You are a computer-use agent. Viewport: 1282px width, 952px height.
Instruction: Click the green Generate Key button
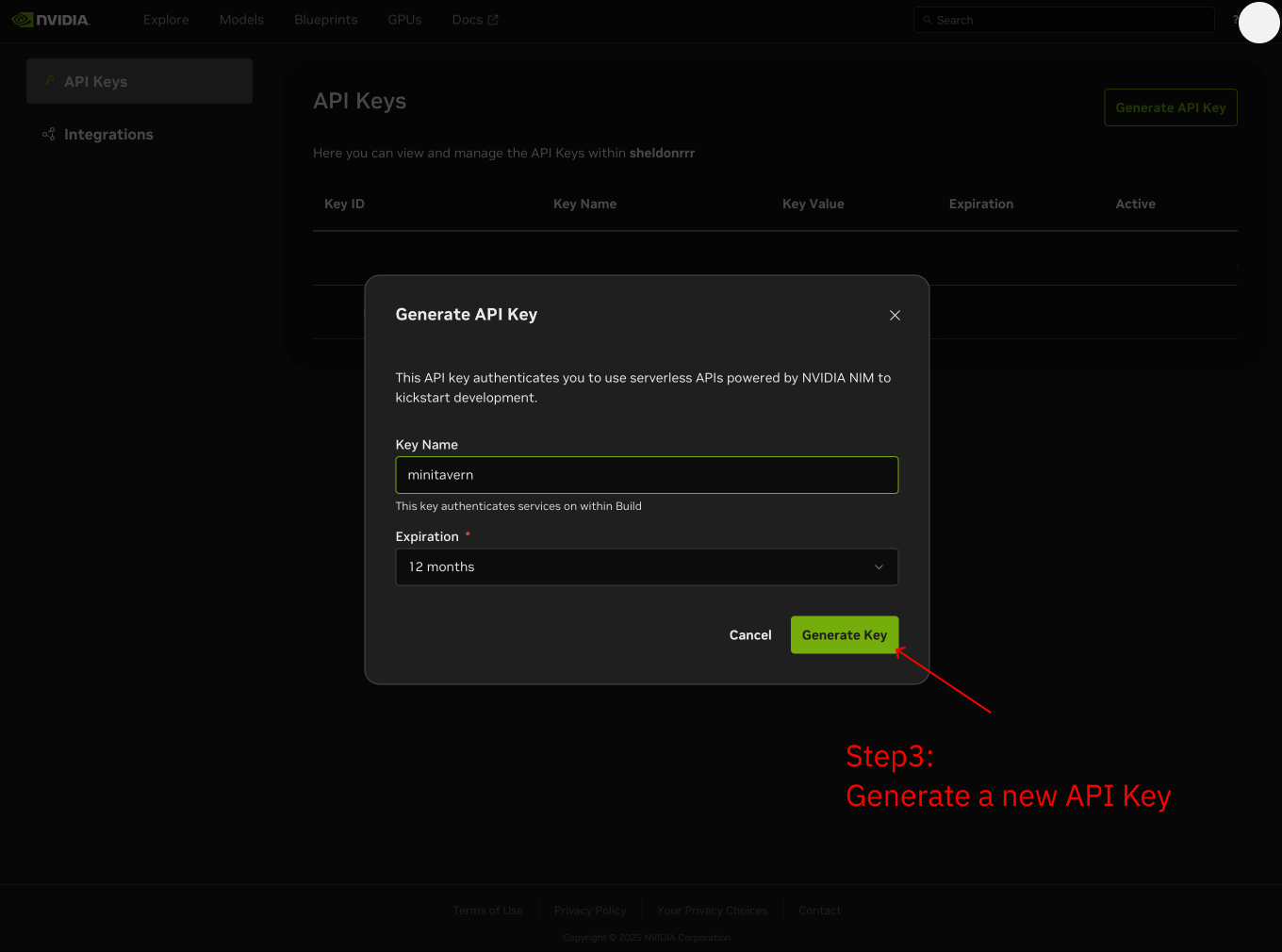click(845, 635)
